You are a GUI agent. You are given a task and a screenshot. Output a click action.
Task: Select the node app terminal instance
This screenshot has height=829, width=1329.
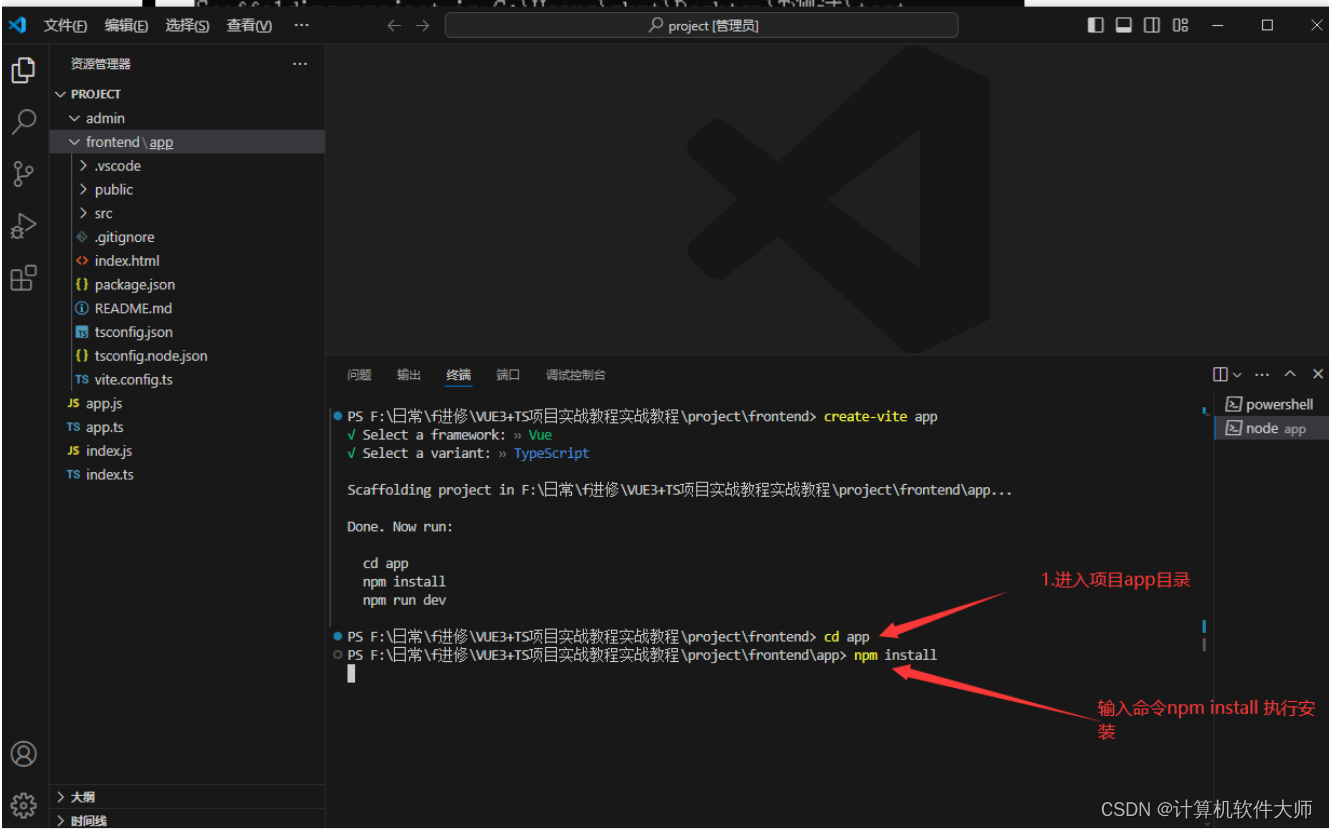coord(1271,428)
